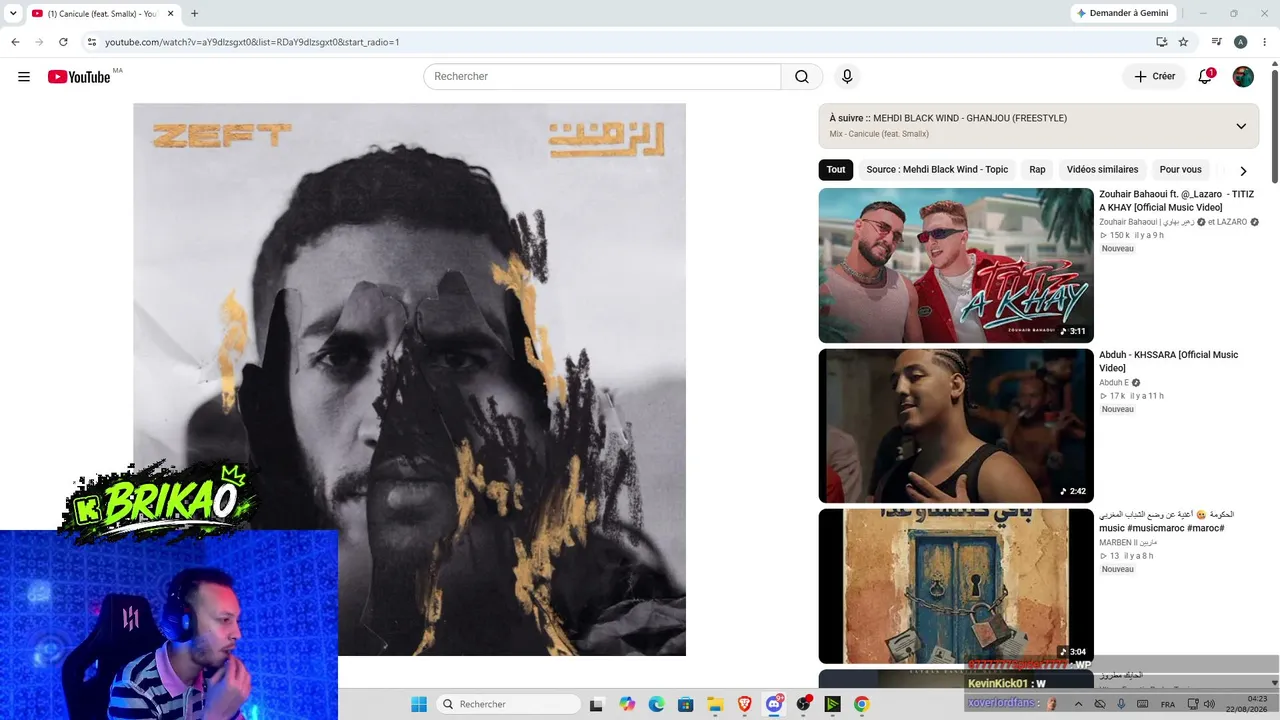The height and width of the screenshot is (720, 1280).
Task: Click the Windows taskbar search box
Action: [508, 704]
